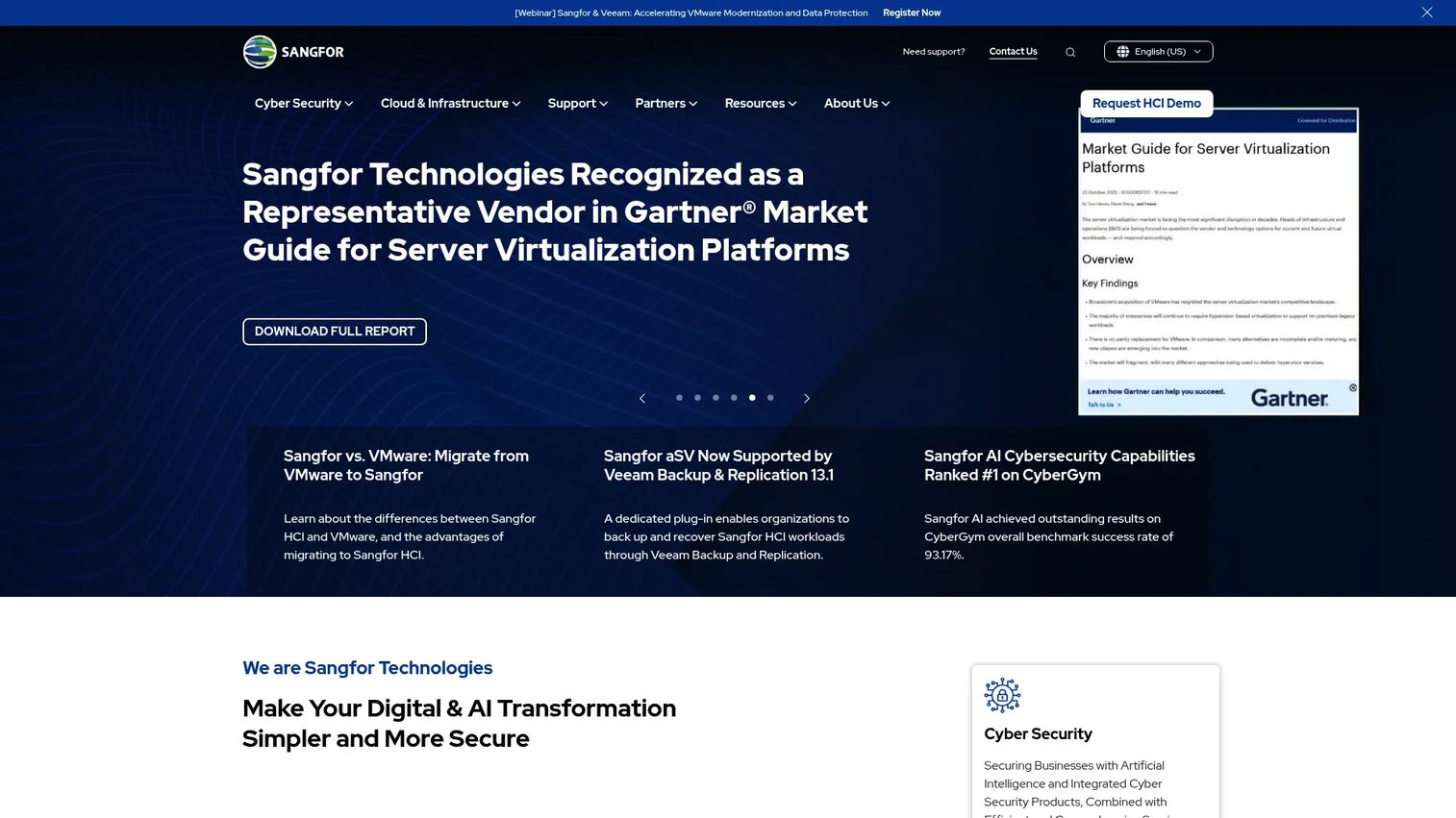This screenshot has height=818, width=1456.
Task: Open Sangfor aSV Veeam Backup article
Action: 718,465
